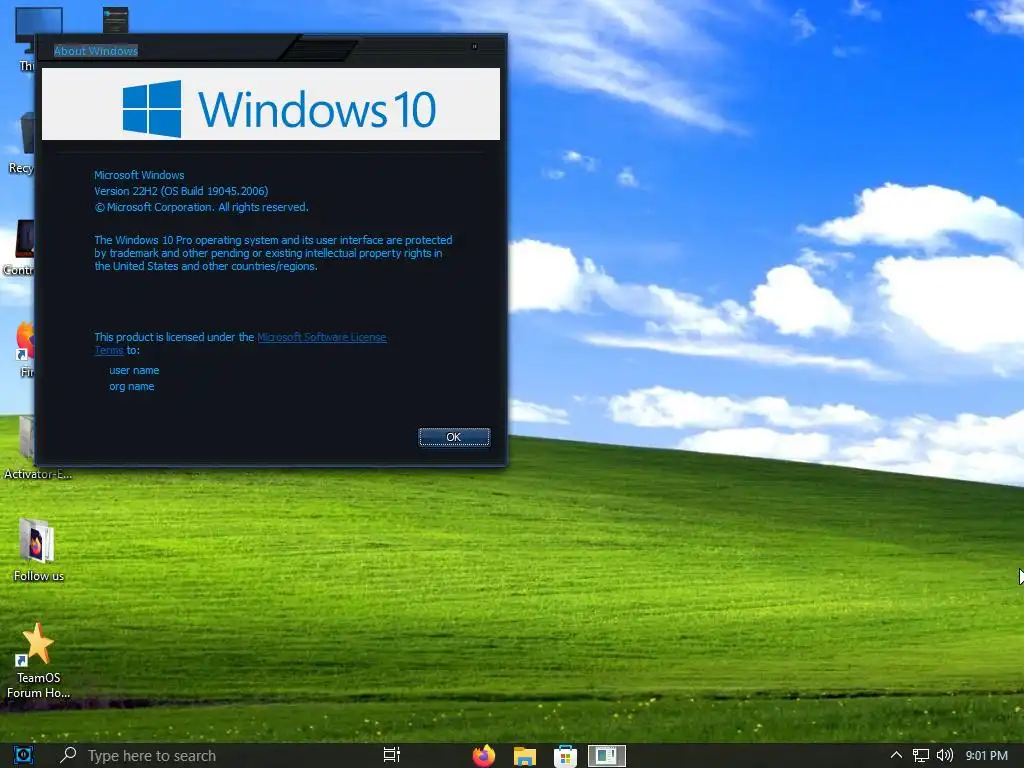Open Task View on taskbar

click(x=392, y=755)
